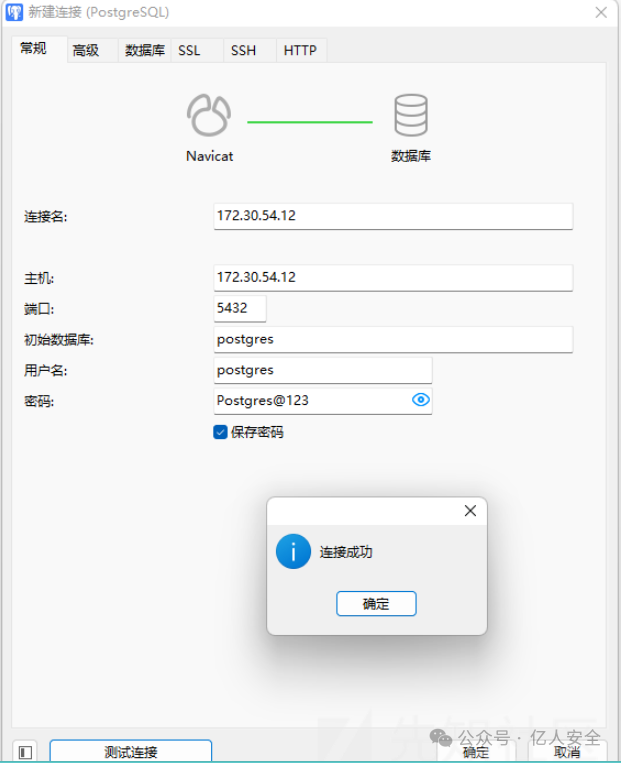Viewport: 621px width, 763px height.
Task: Click the blue info icon in dialog
Action: point(293,552)
